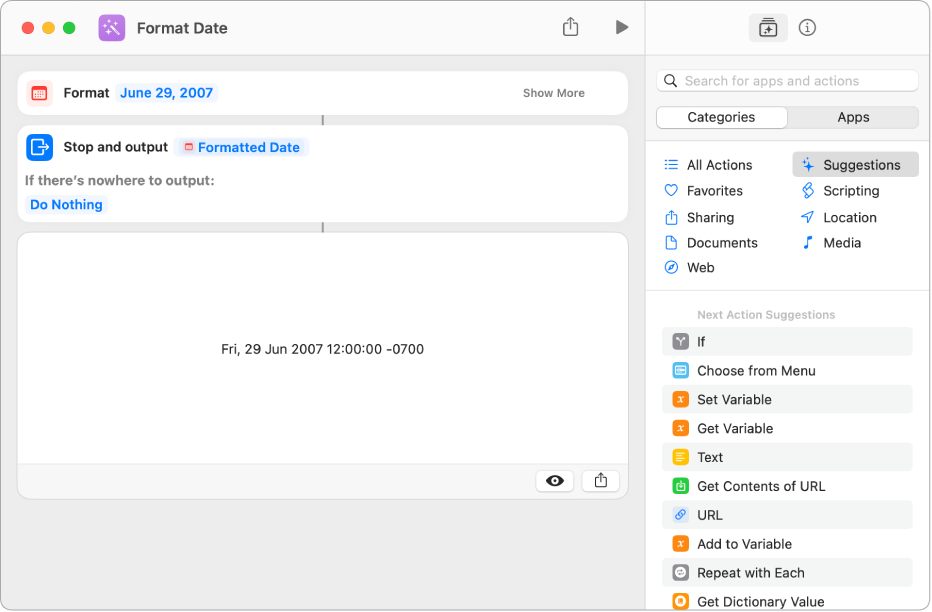The height and width of the screenshot is (612, 932).
Task: Switch to the Categories tab
Action: click(721, 117)
